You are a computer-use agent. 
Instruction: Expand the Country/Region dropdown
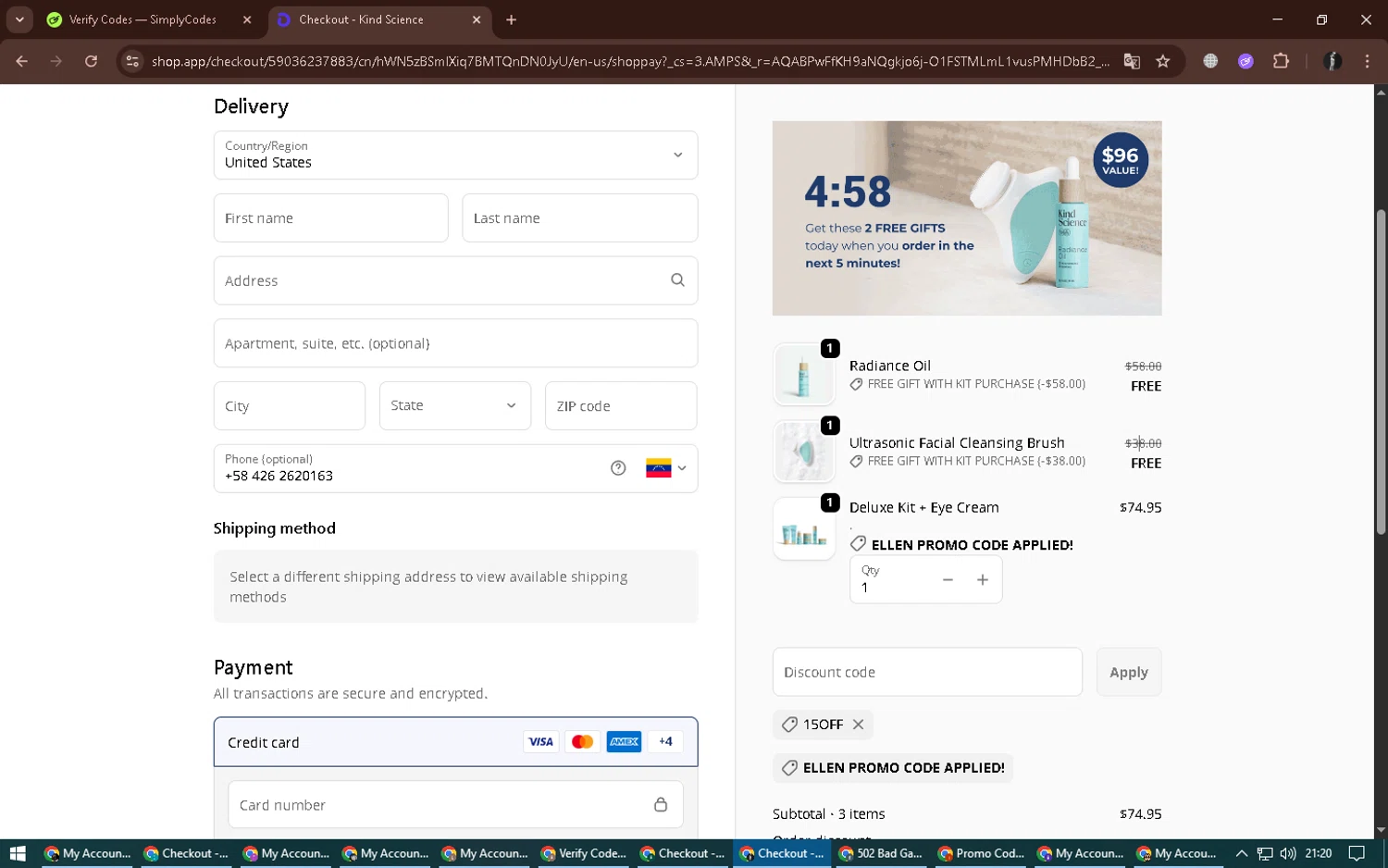[455, 155]
